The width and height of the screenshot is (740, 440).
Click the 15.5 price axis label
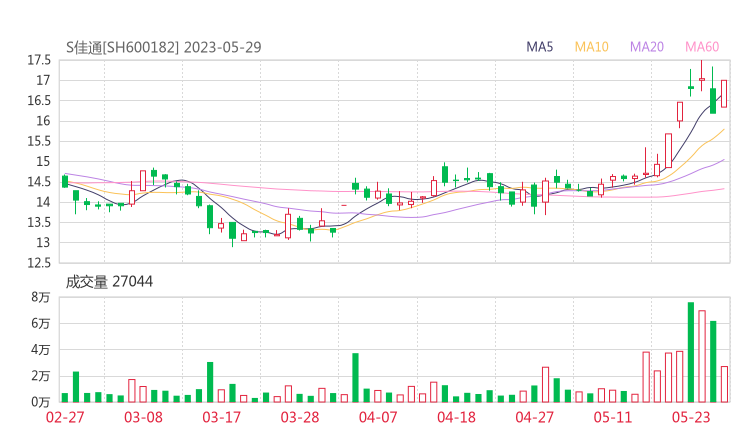39,142
